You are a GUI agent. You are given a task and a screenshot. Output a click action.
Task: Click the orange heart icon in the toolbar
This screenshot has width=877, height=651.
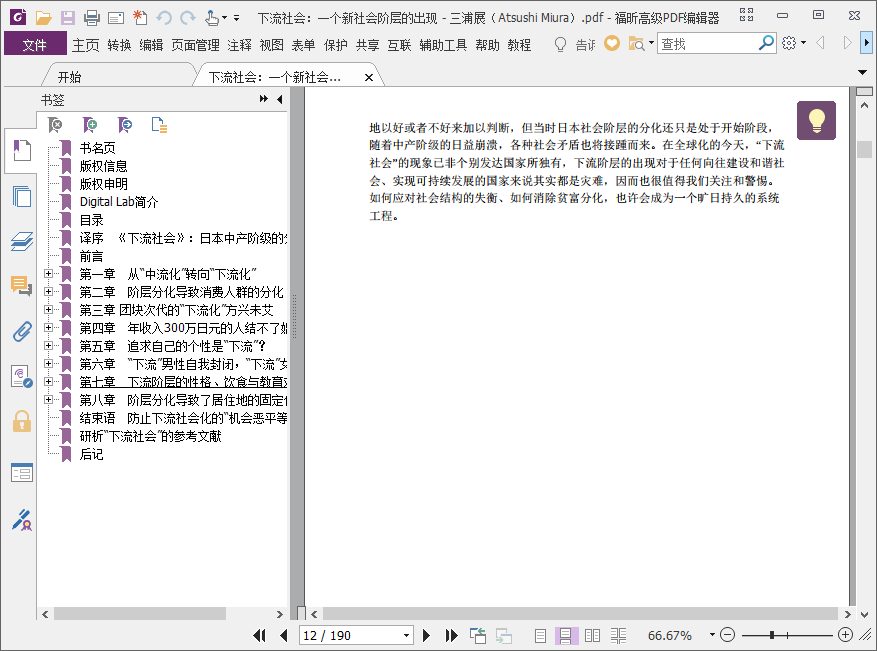point(612,43)
